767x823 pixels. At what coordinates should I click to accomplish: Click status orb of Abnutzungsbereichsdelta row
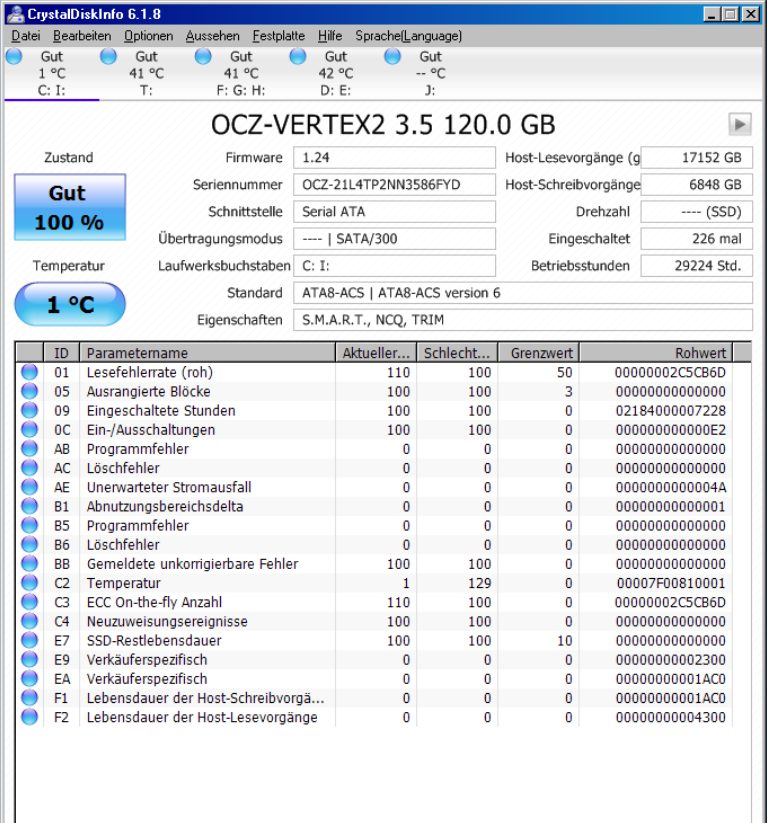(x=29, y=506)
